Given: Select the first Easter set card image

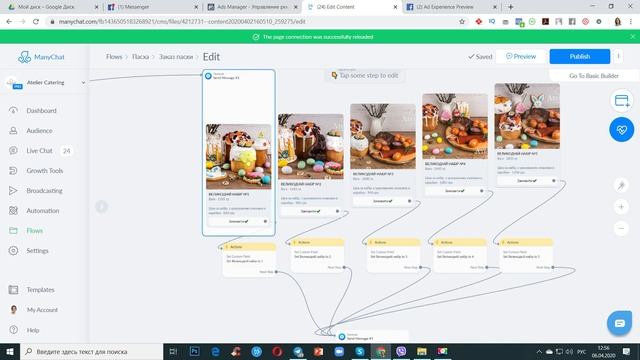Looking at the screenshot, I should [x=238, y=157].
